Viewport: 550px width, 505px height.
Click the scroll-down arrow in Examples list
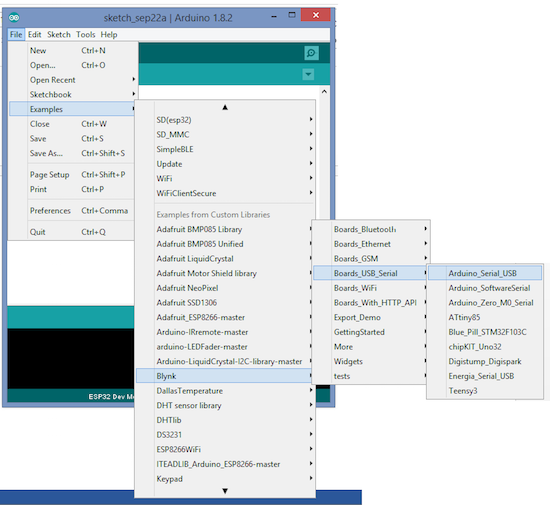pos(225,491)
